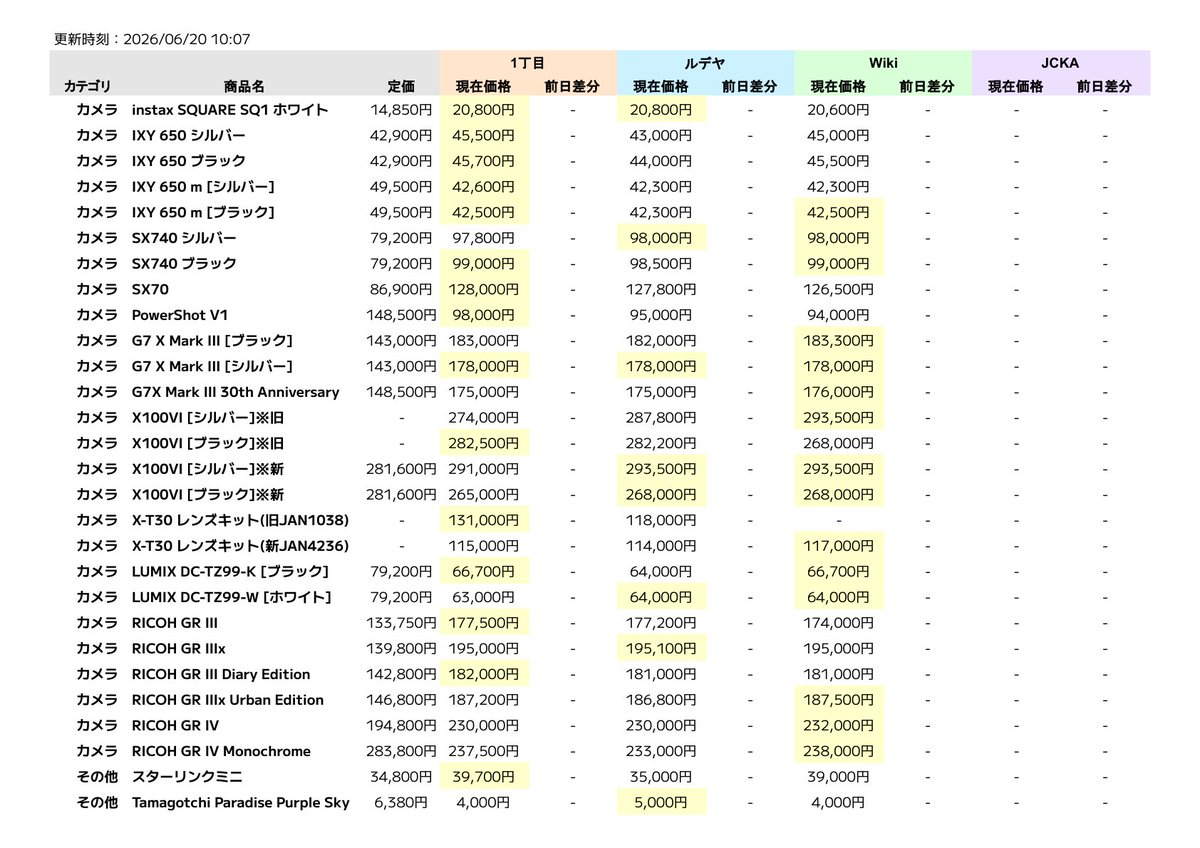Click product name SX740 ブラック
Screen dimensions: 1200x848
(x=184, y=263)
